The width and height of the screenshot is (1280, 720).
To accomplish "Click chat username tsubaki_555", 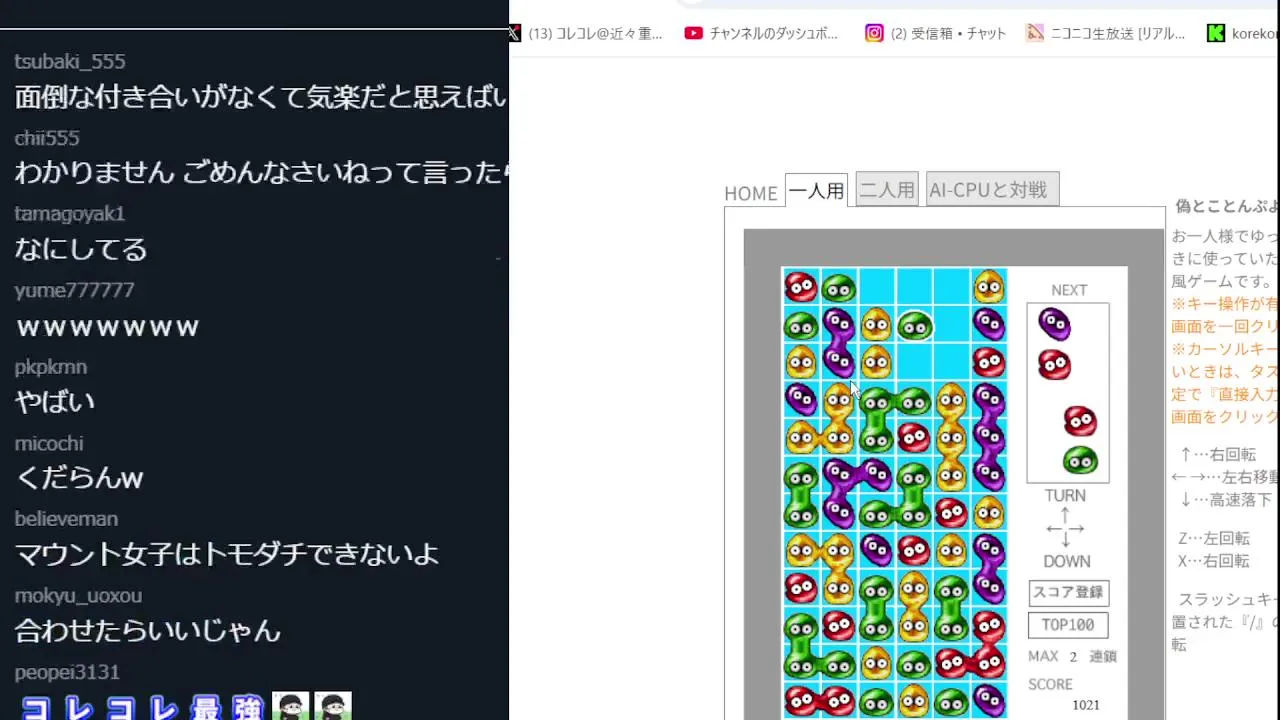I will (70, 62).
